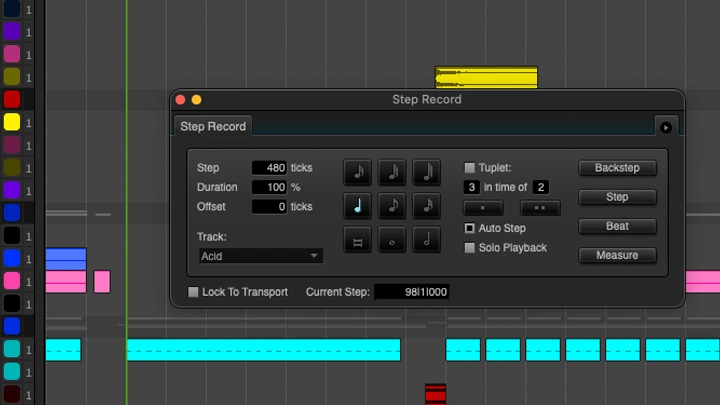Select the 128th note duration
This screenshot has height=405, width=720.
point(427,172)
